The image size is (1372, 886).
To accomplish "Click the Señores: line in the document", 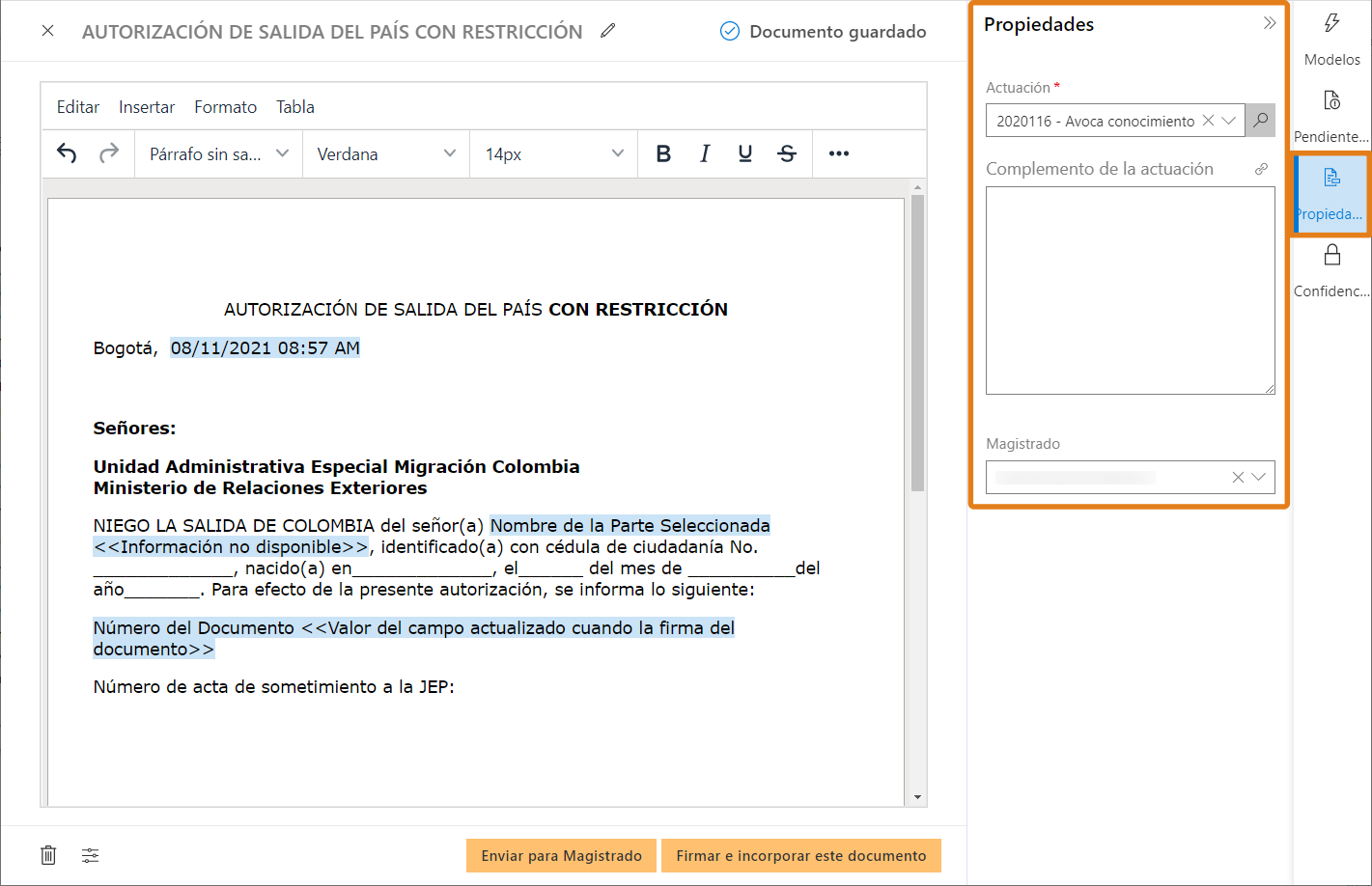I will pyautogui.click(x=134, y=429).
